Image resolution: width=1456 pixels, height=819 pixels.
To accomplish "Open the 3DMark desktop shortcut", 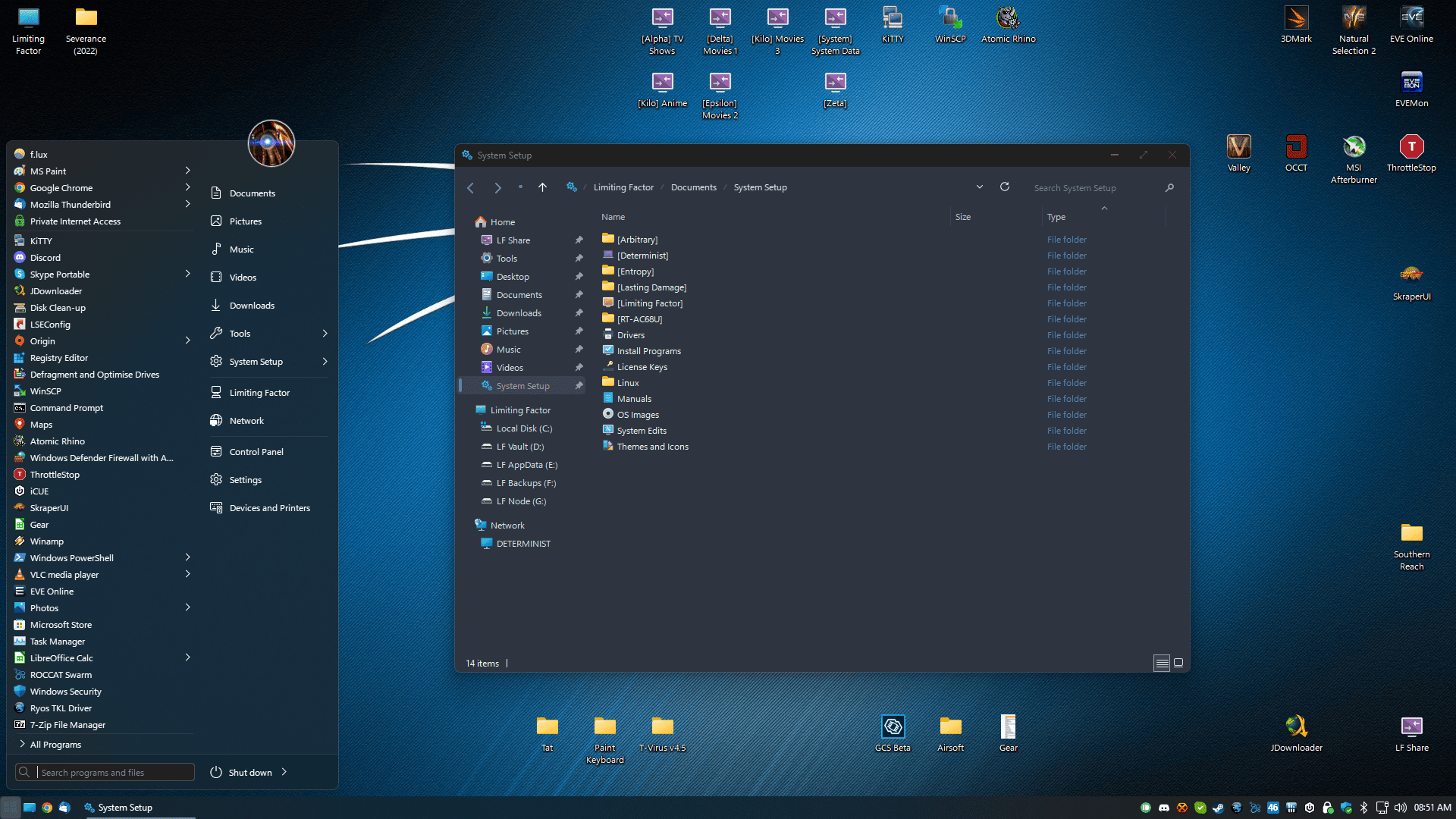I will click(1296, 24).
